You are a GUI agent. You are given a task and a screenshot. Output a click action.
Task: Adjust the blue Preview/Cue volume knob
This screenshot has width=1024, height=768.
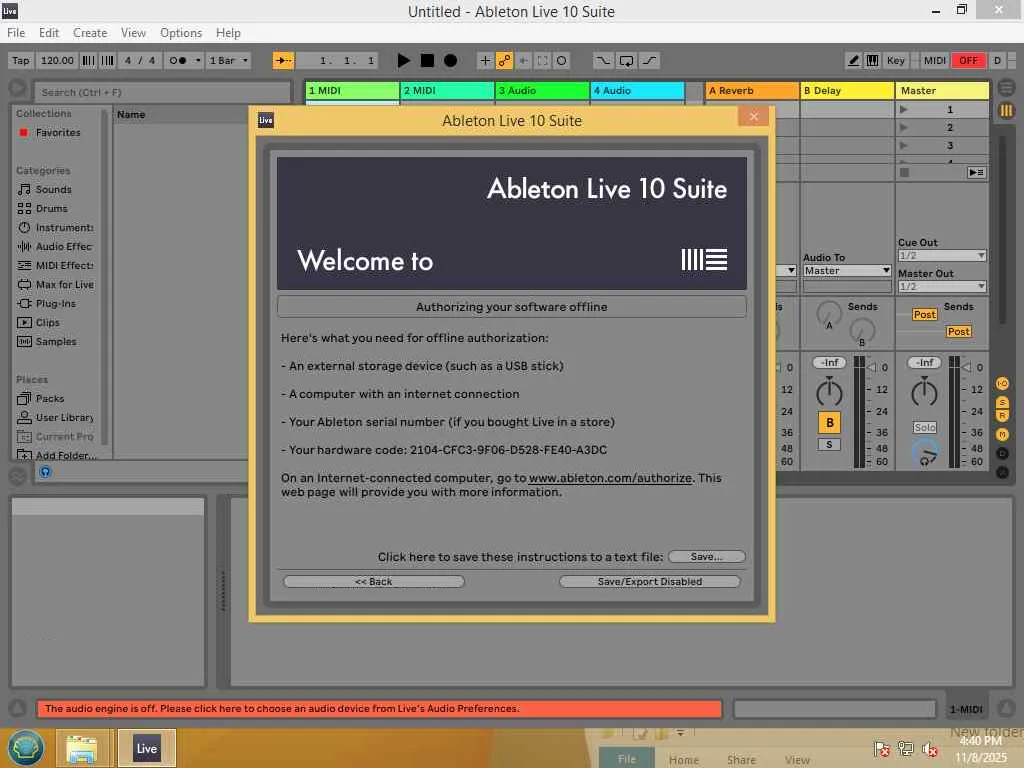(925, 453)
